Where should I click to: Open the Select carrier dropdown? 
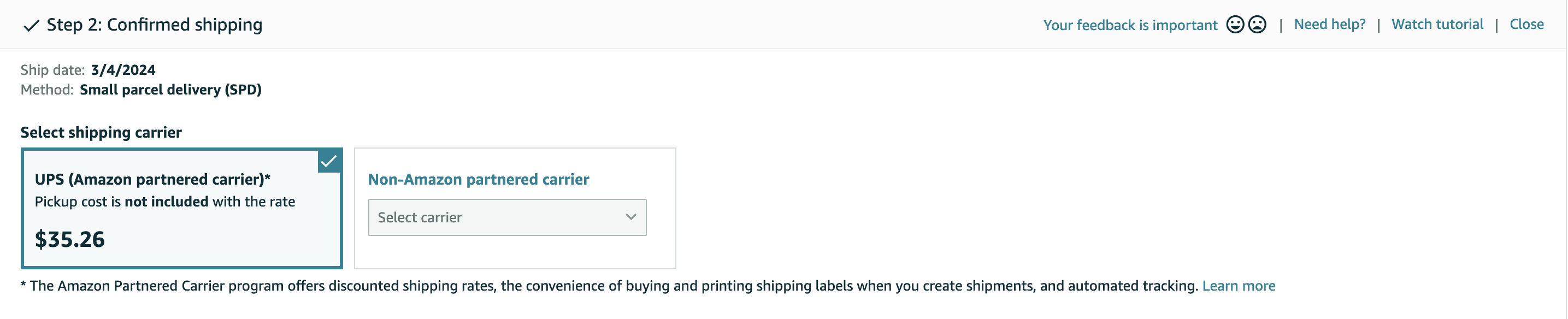point(507,217)
